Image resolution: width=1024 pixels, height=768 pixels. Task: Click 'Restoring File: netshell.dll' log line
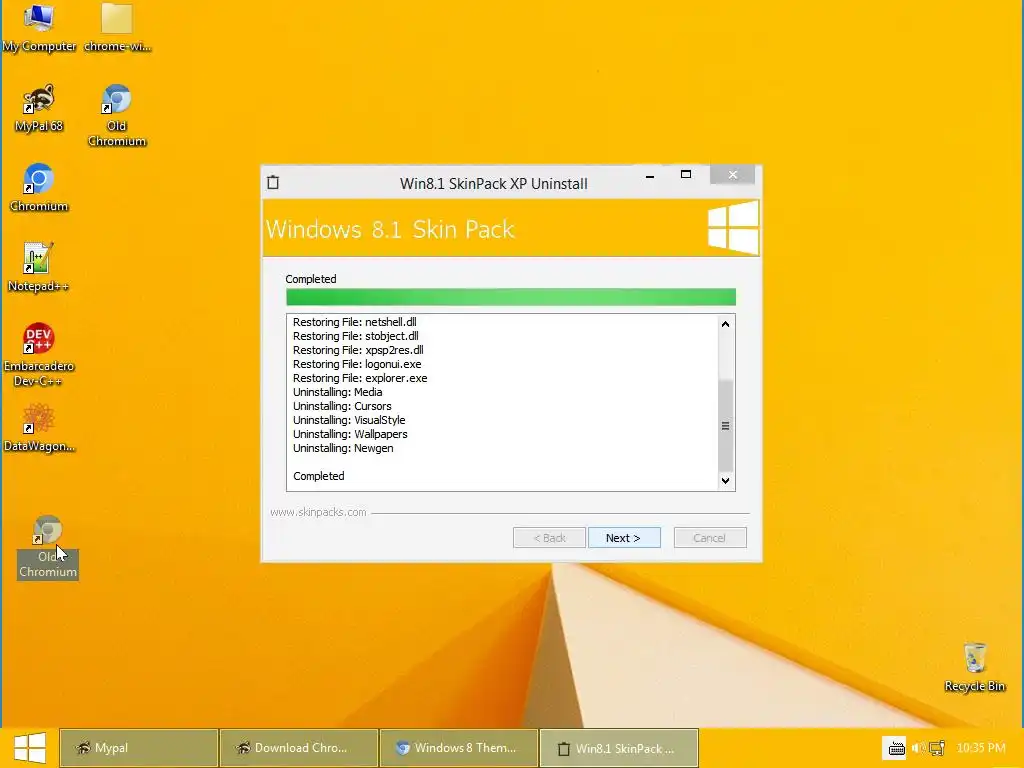pos(355,322)
